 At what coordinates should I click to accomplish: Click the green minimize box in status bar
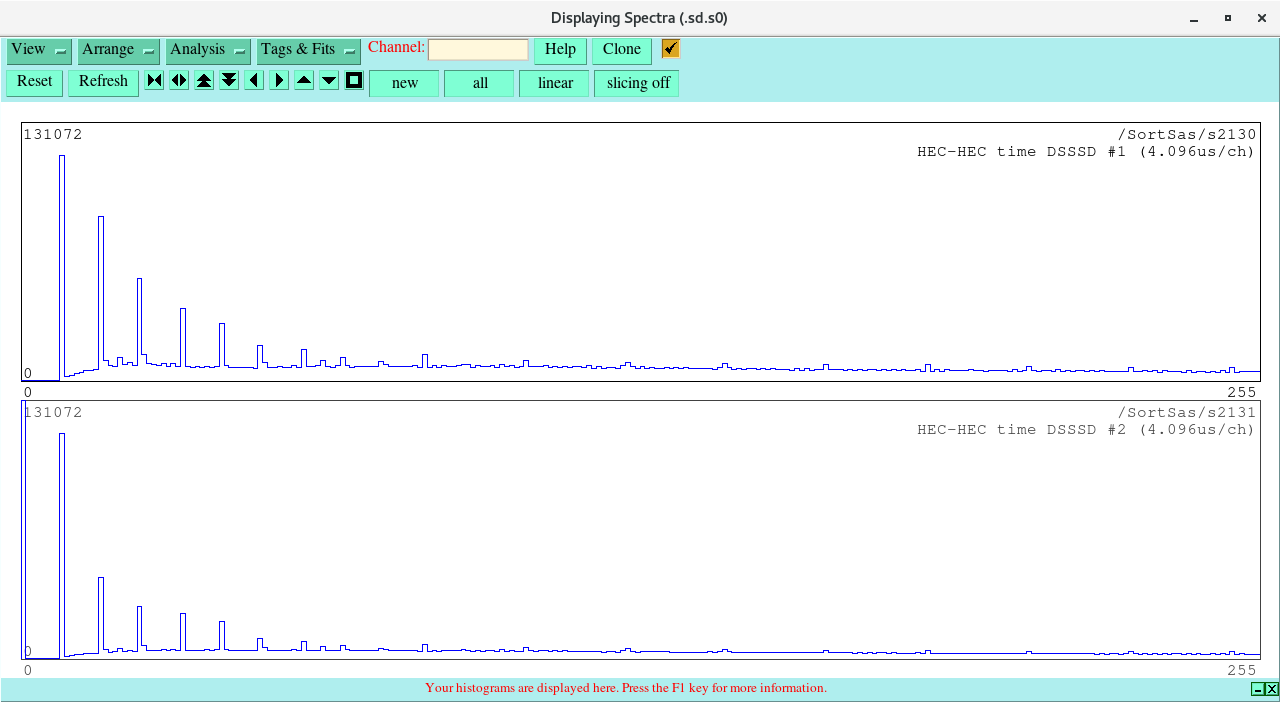[x=1258, y=689]
